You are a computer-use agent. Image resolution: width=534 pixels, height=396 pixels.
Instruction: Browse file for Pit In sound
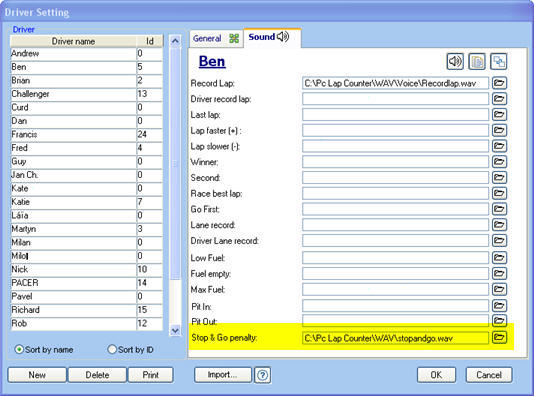tap(499, 306)
